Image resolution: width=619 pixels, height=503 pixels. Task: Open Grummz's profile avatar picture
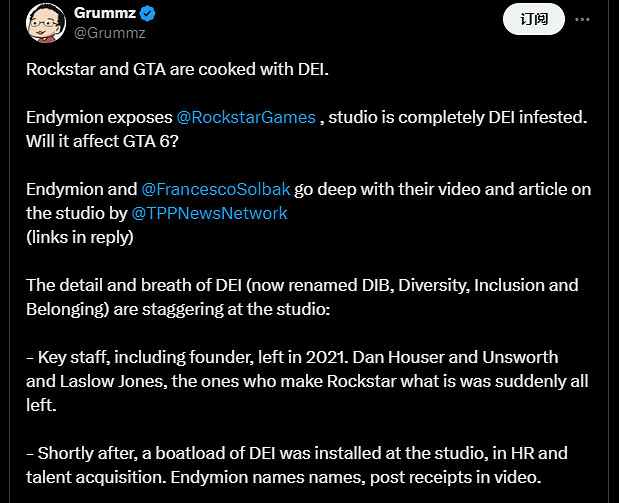43,24
